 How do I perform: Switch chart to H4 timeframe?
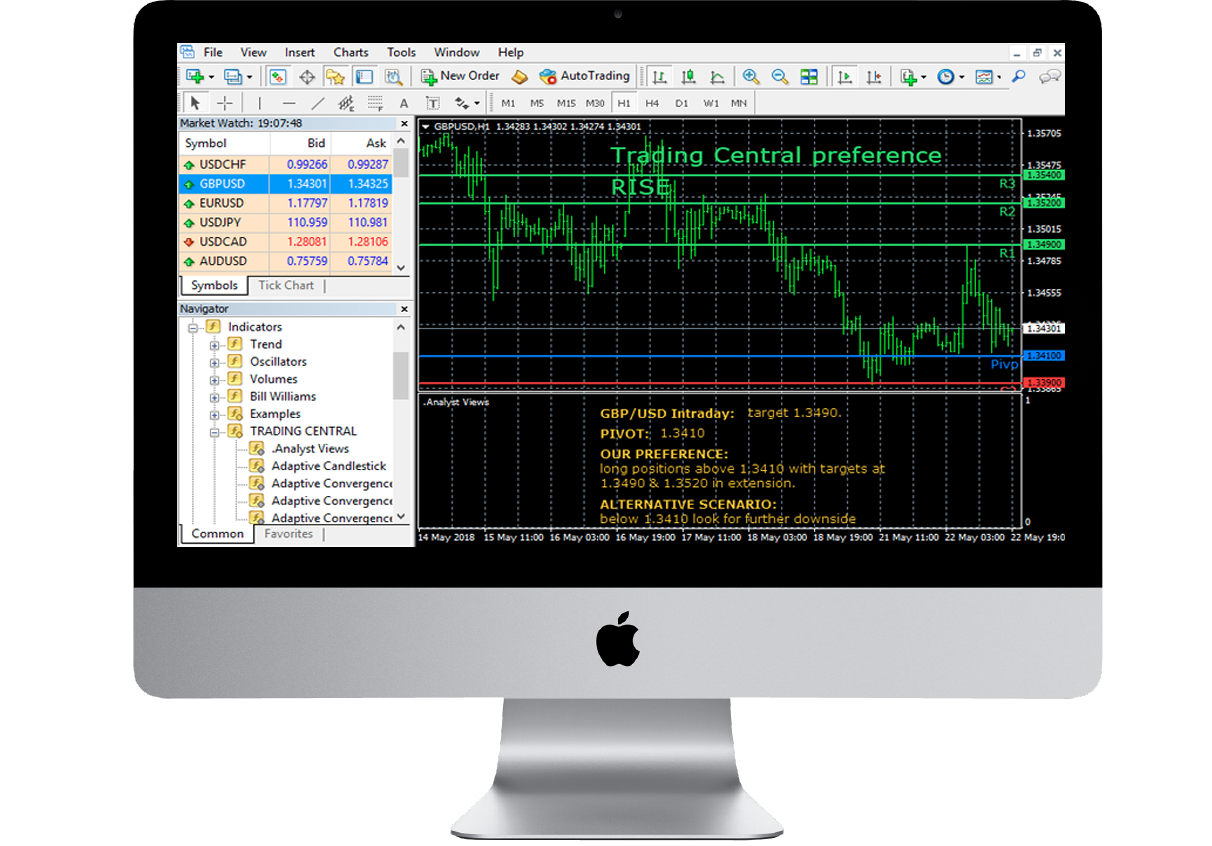[x=651, y=102]
